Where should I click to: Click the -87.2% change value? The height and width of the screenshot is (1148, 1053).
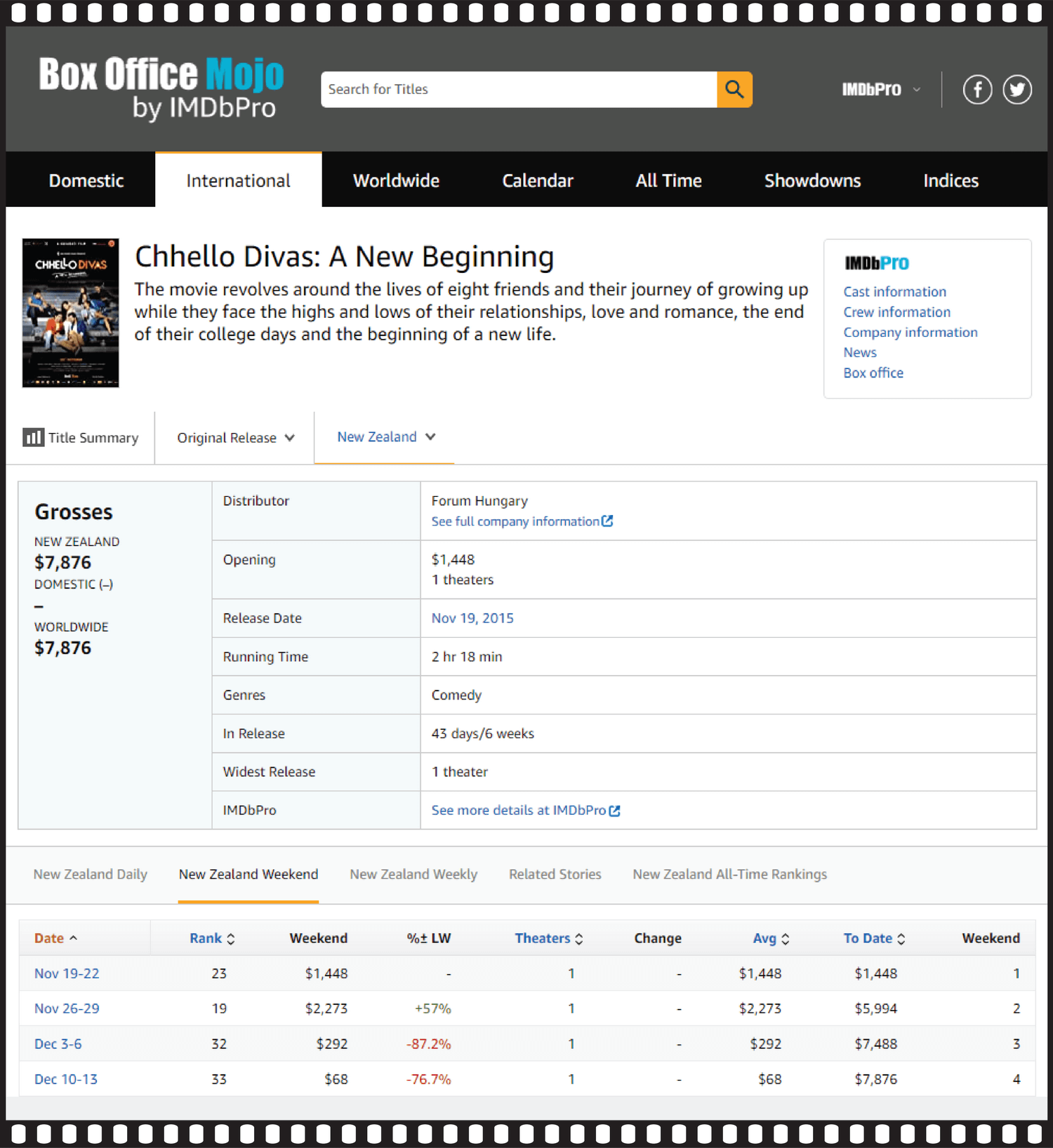pyautogui.click(x=429, y=1044)
